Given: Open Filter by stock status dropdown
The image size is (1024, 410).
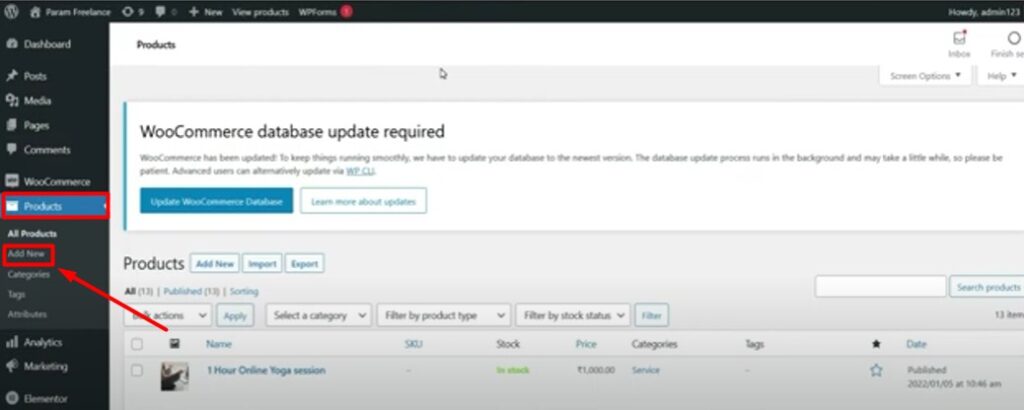Looking at the screenshot, I should [573, 315].
